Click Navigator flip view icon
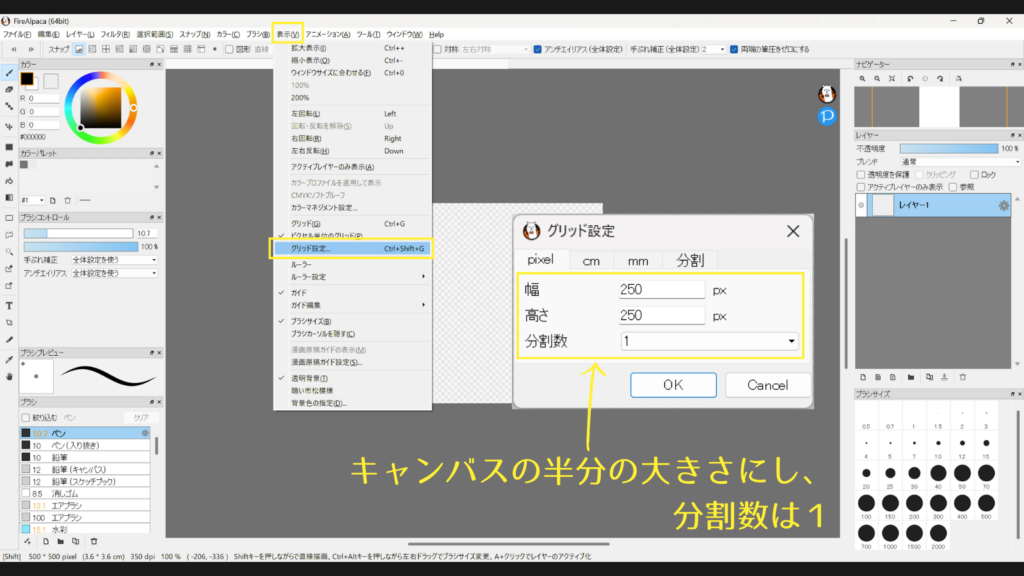 pos(959,78)
